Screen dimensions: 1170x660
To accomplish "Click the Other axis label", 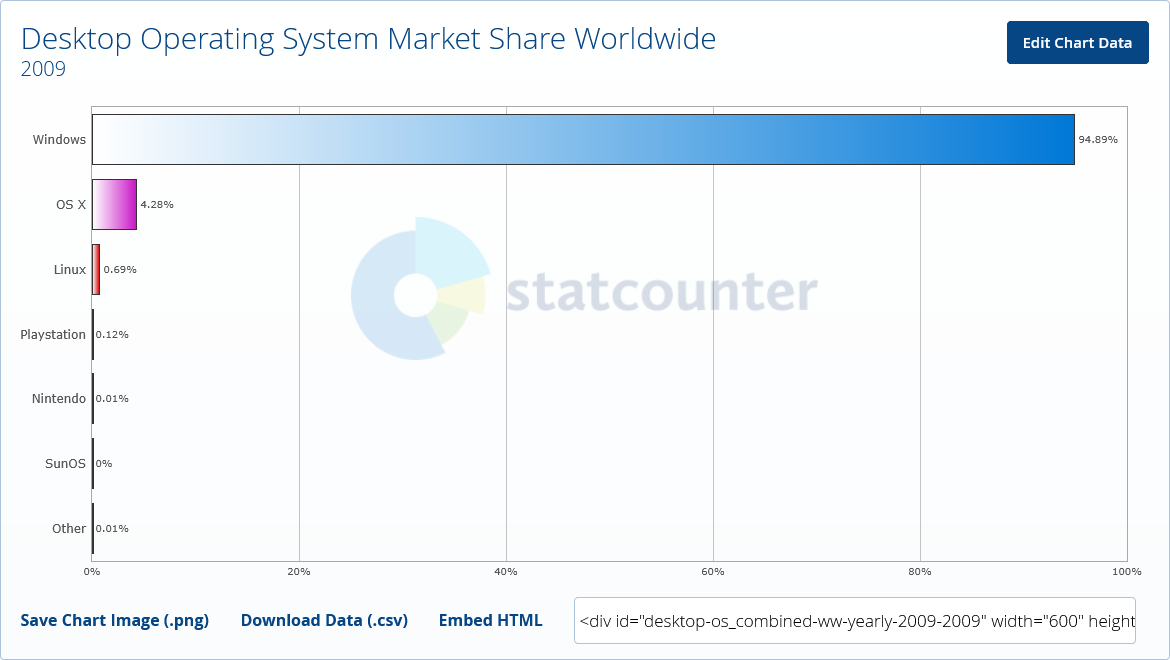I will pos(69,528).
